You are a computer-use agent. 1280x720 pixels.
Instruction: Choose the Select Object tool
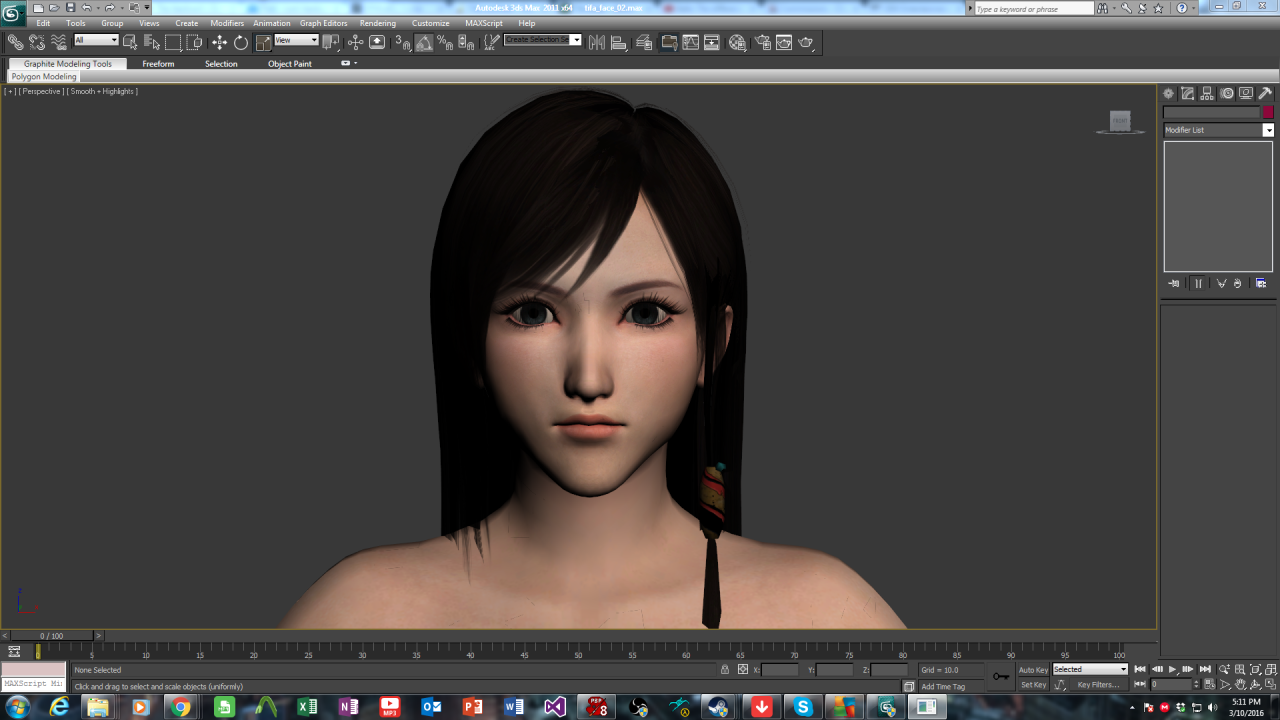pos(130,42)
